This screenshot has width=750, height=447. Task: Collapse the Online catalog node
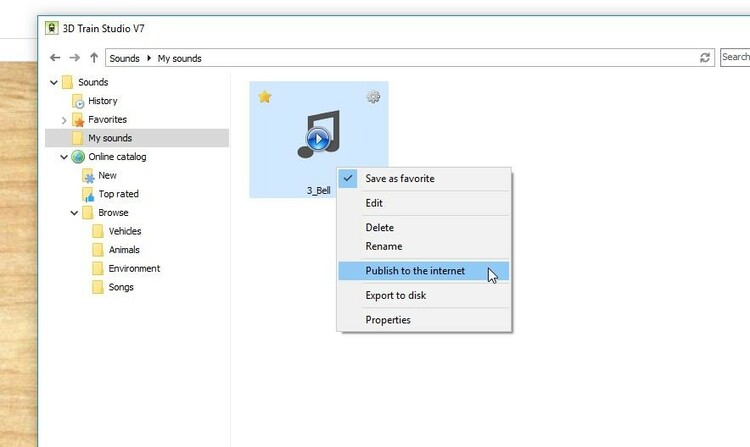tap(64, 157)
